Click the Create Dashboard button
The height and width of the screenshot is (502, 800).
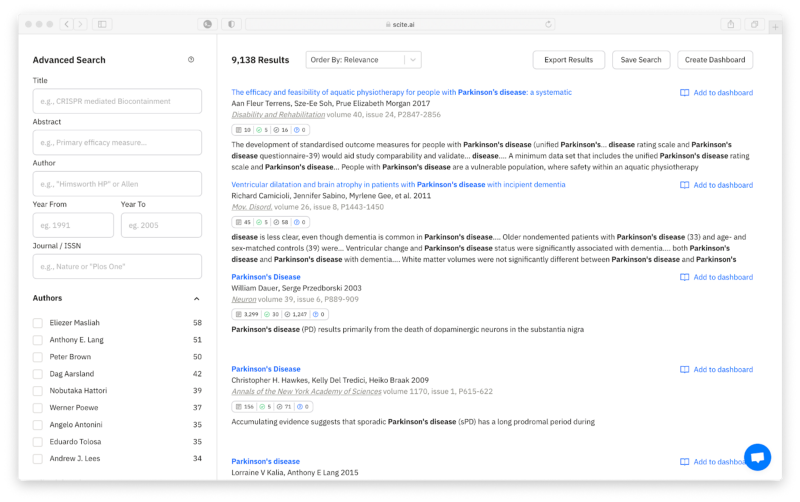(x=714, y=60)
